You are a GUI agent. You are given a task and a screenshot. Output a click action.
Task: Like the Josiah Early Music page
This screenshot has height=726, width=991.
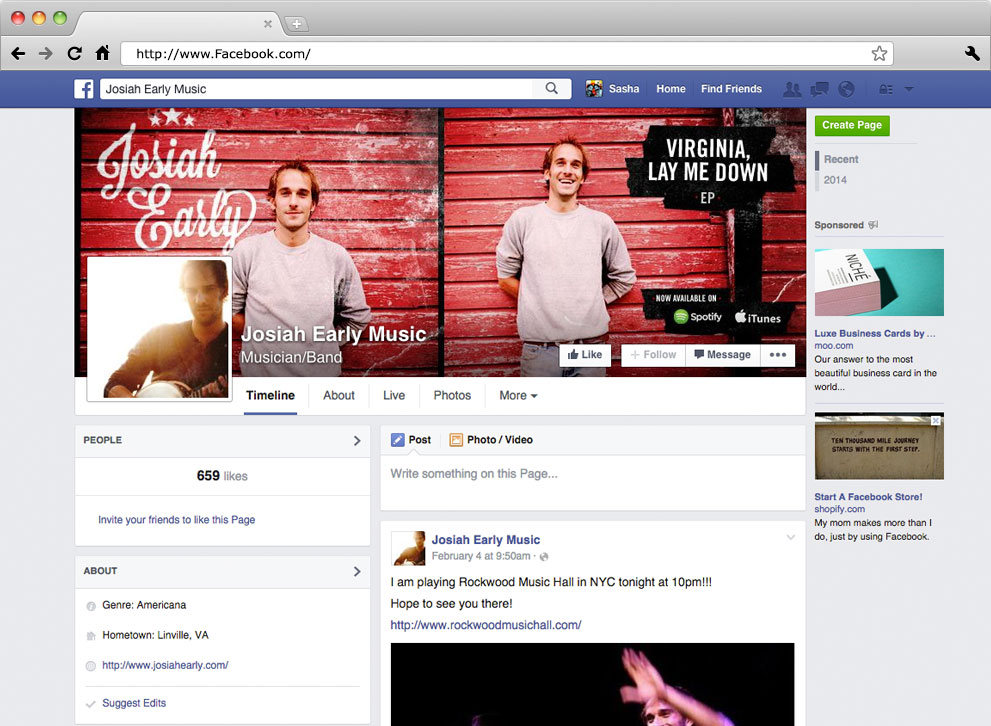point(585,355)
